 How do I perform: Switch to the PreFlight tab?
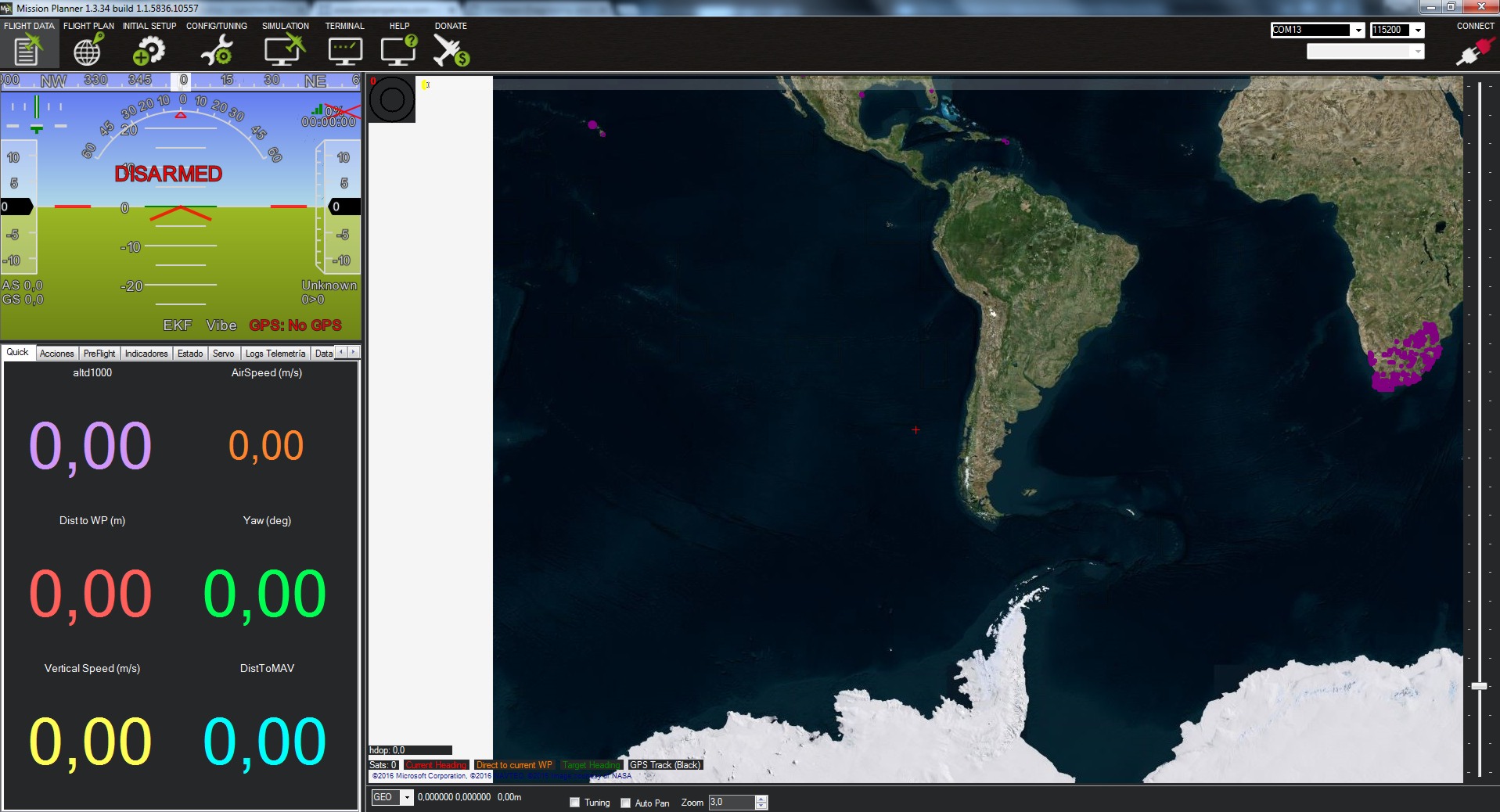99,354
